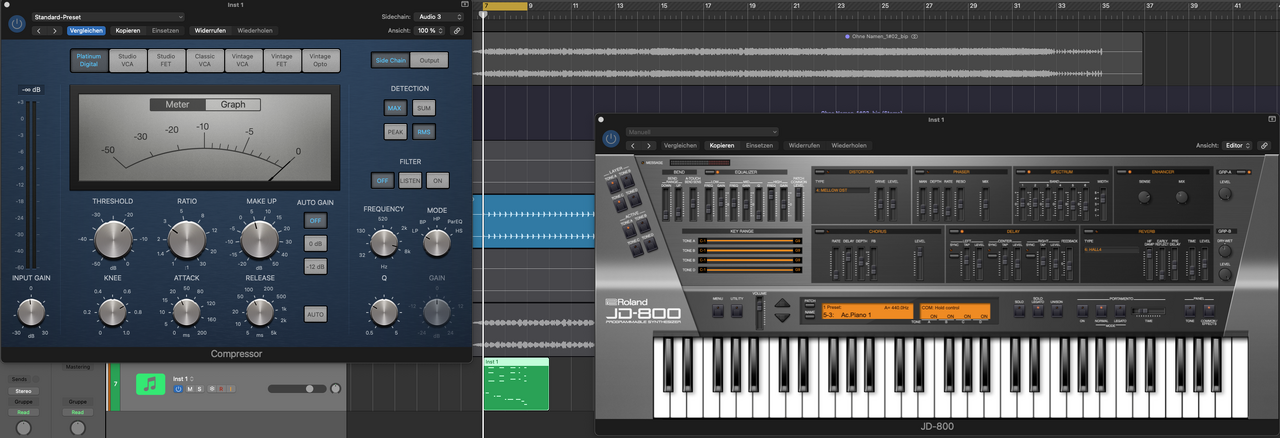Select MAX detection mode
Image resolution: width=1280 pixels, height=438 pixels.
pyautogui.click(x=395, y=107)
